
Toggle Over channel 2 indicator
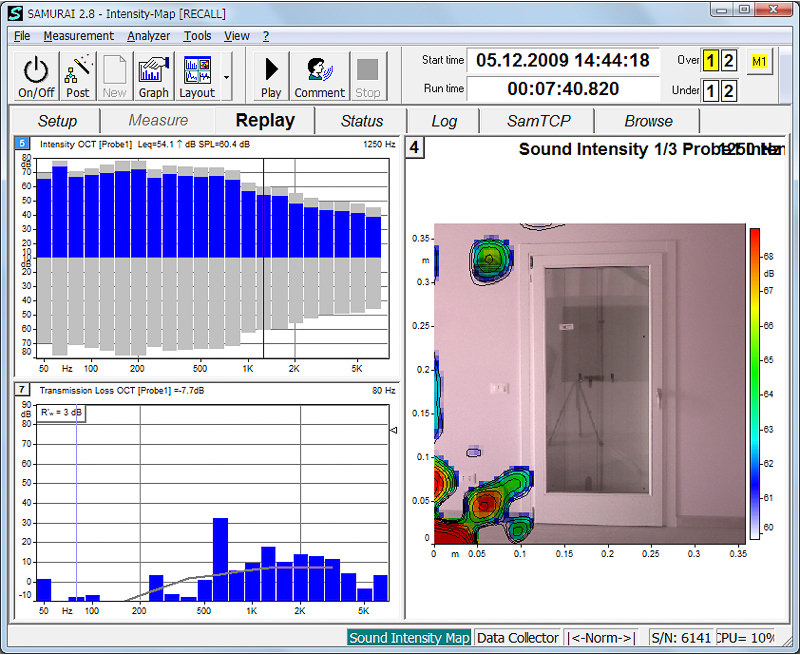[729, 60]
